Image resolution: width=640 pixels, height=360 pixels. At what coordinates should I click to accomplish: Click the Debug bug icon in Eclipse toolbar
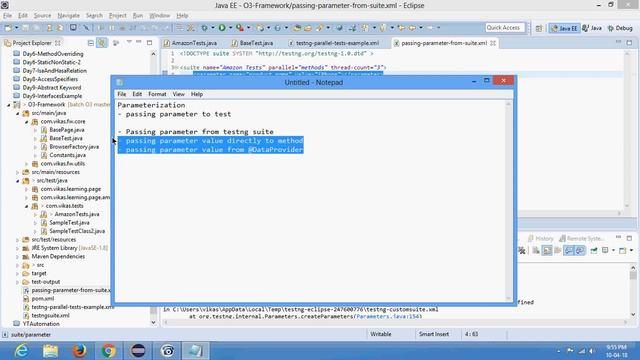(x=204, y=28)
